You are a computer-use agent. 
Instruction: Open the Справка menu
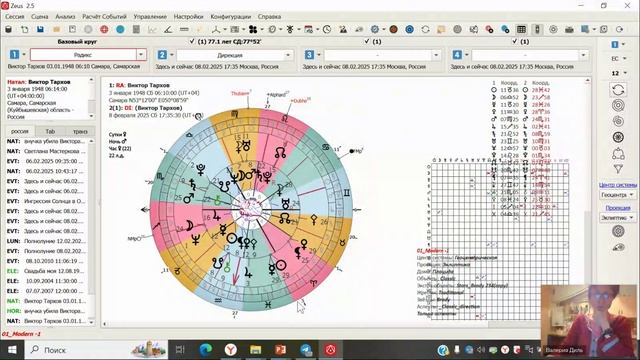(x=269, y=17)
